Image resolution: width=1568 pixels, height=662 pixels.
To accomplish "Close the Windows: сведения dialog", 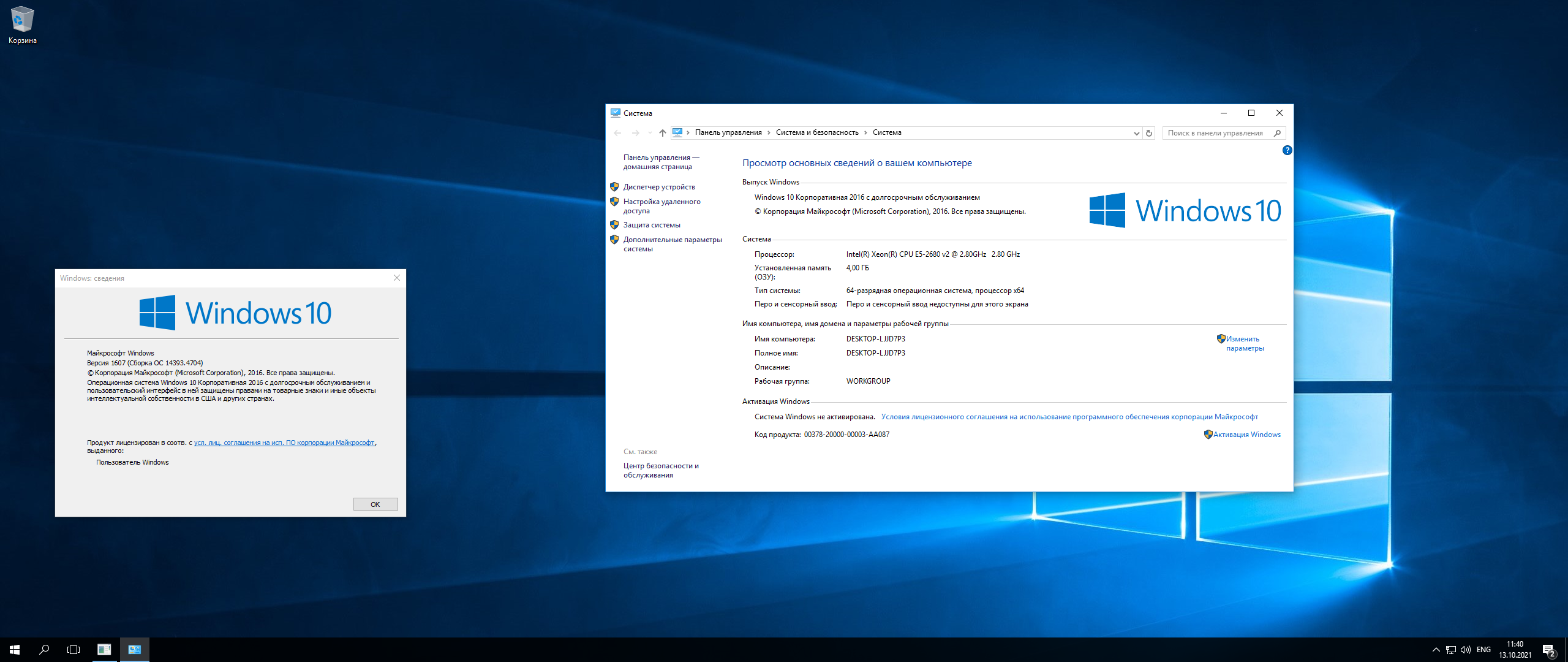I will click(x=397, y=278).
